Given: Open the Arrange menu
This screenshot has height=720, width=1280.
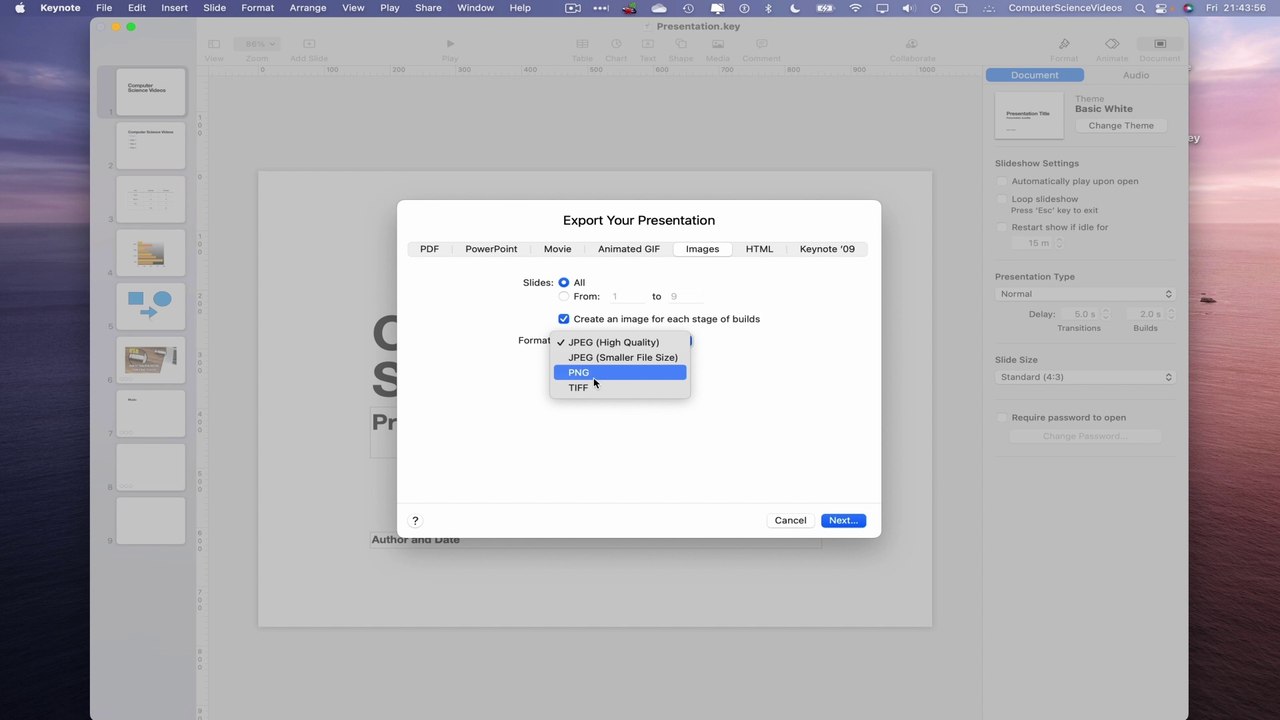Looking at the screenshot, I should [x=307, y=8].
